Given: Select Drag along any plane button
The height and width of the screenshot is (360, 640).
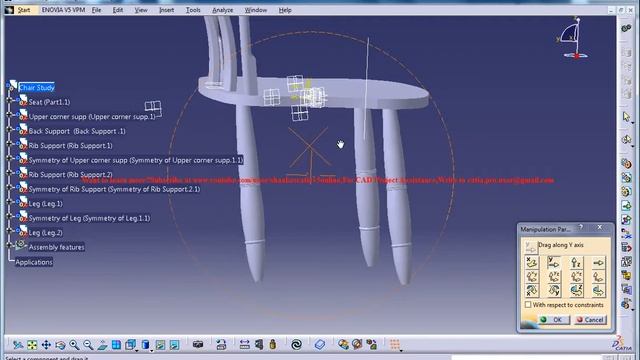Looking at the screenshot, I should coord(598,277).
